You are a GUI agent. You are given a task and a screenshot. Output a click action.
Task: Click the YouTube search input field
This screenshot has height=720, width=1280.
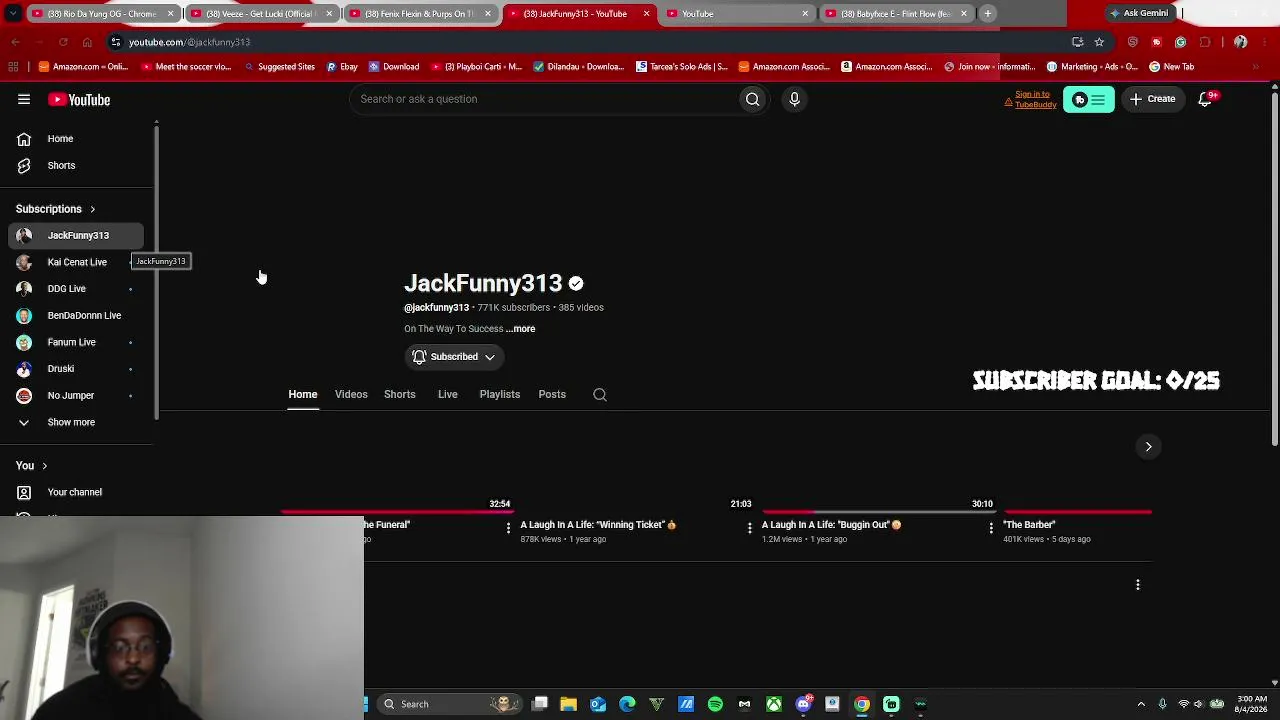coord(545,99)
